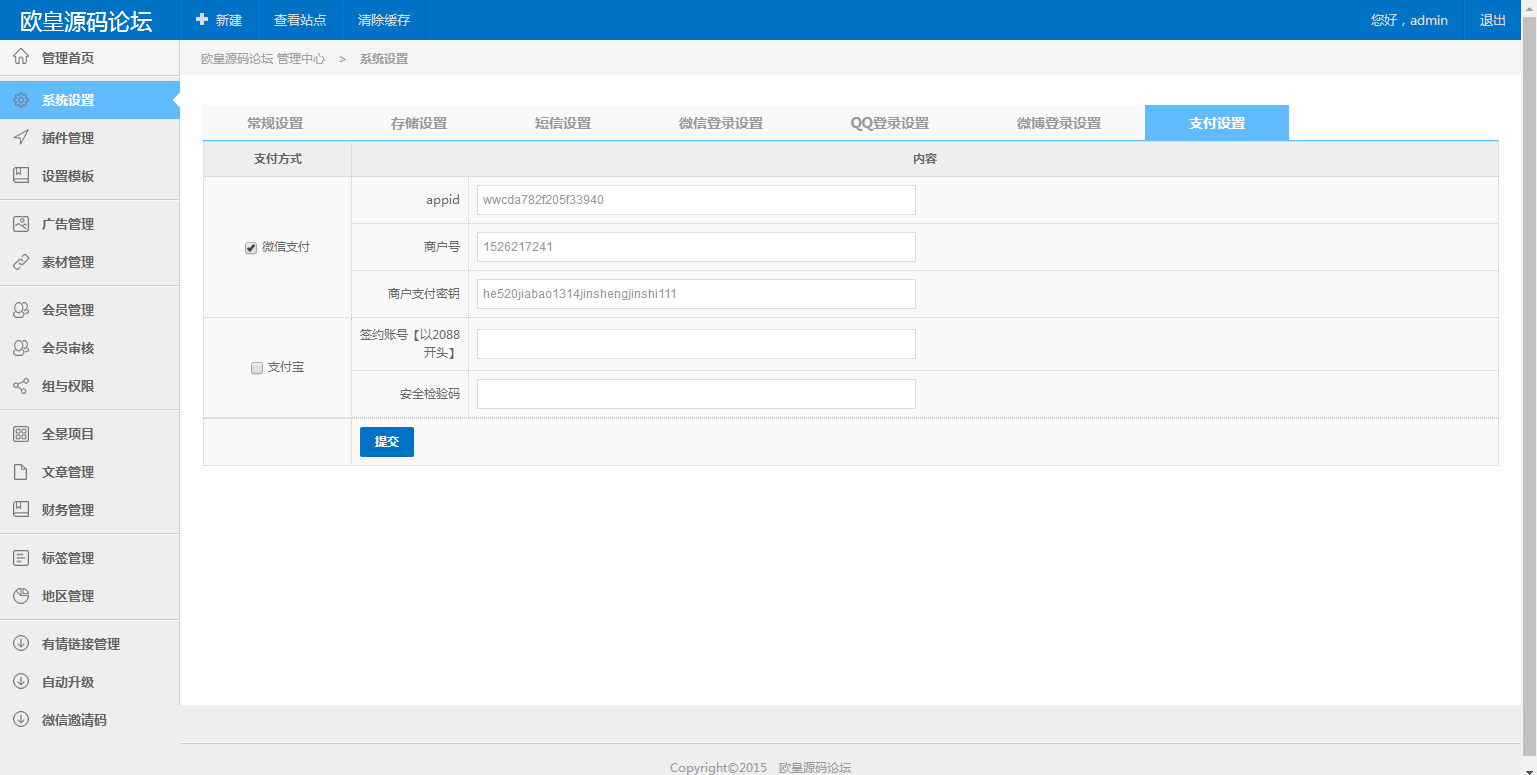Open the QQ登录设置 tab
The height and width of the screenshot is (775, 1537).
coord(888,122)
